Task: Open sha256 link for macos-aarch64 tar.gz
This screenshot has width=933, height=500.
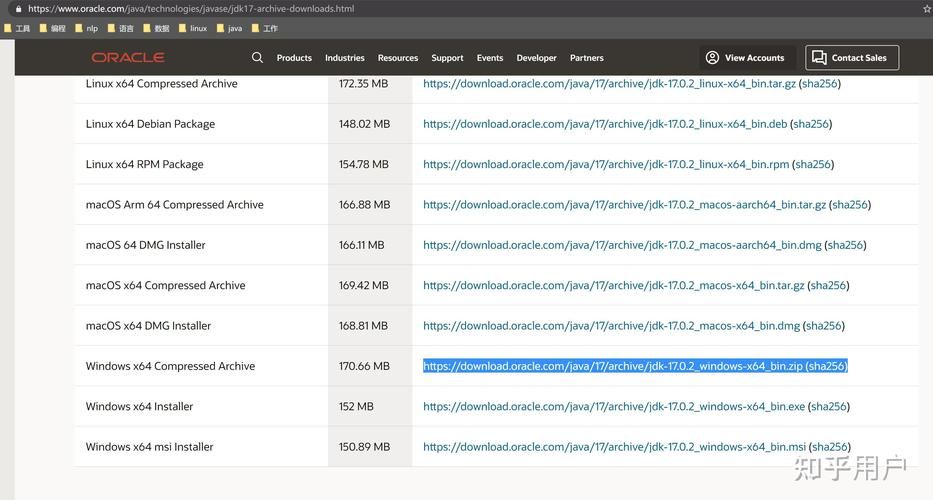Action: (850, 205)
